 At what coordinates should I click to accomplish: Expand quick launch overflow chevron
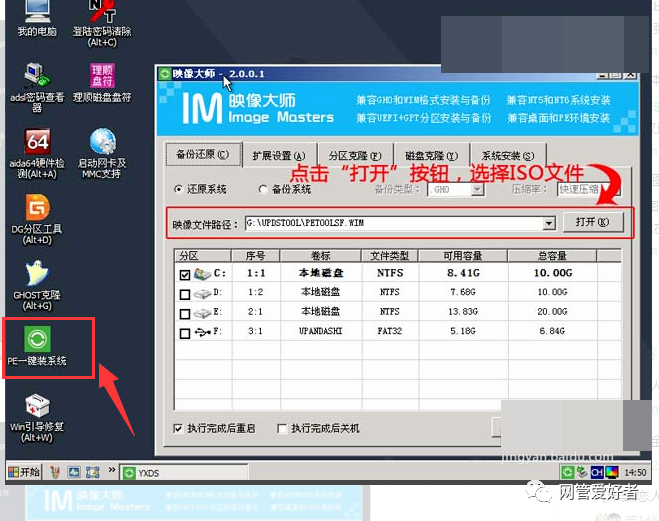pos(111,470)
